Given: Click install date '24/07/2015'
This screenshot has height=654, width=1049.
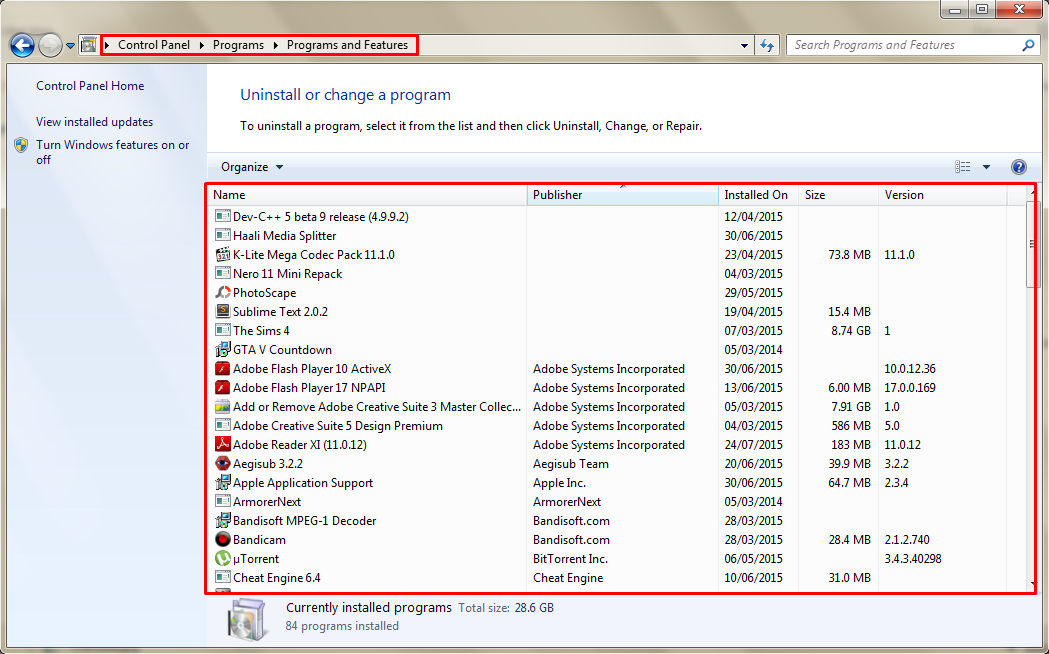Looking at the screenshot, I should click(753, 445).
